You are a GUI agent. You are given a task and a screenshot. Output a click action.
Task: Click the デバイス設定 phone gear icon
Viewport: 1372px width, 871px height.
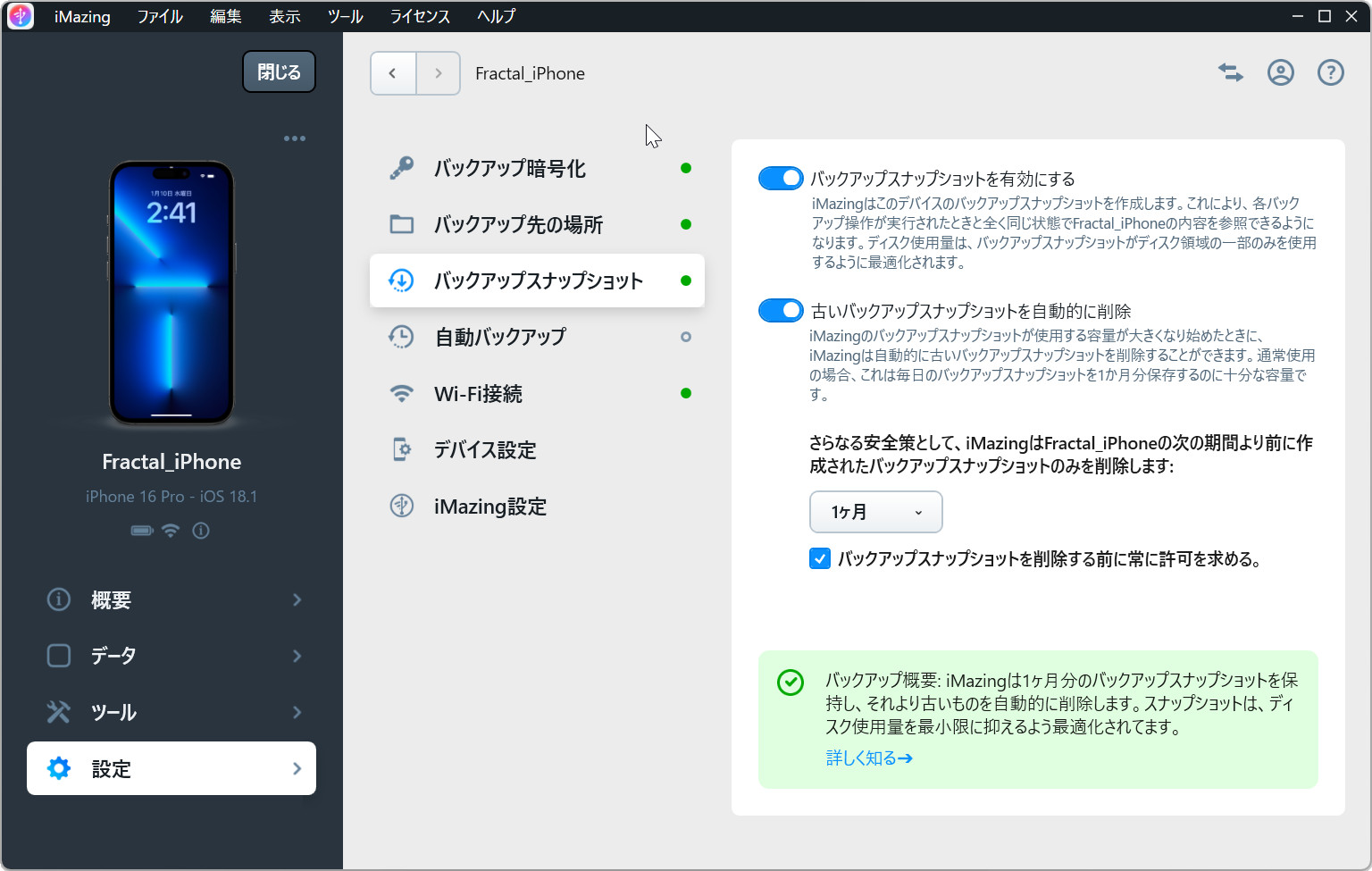402,449
